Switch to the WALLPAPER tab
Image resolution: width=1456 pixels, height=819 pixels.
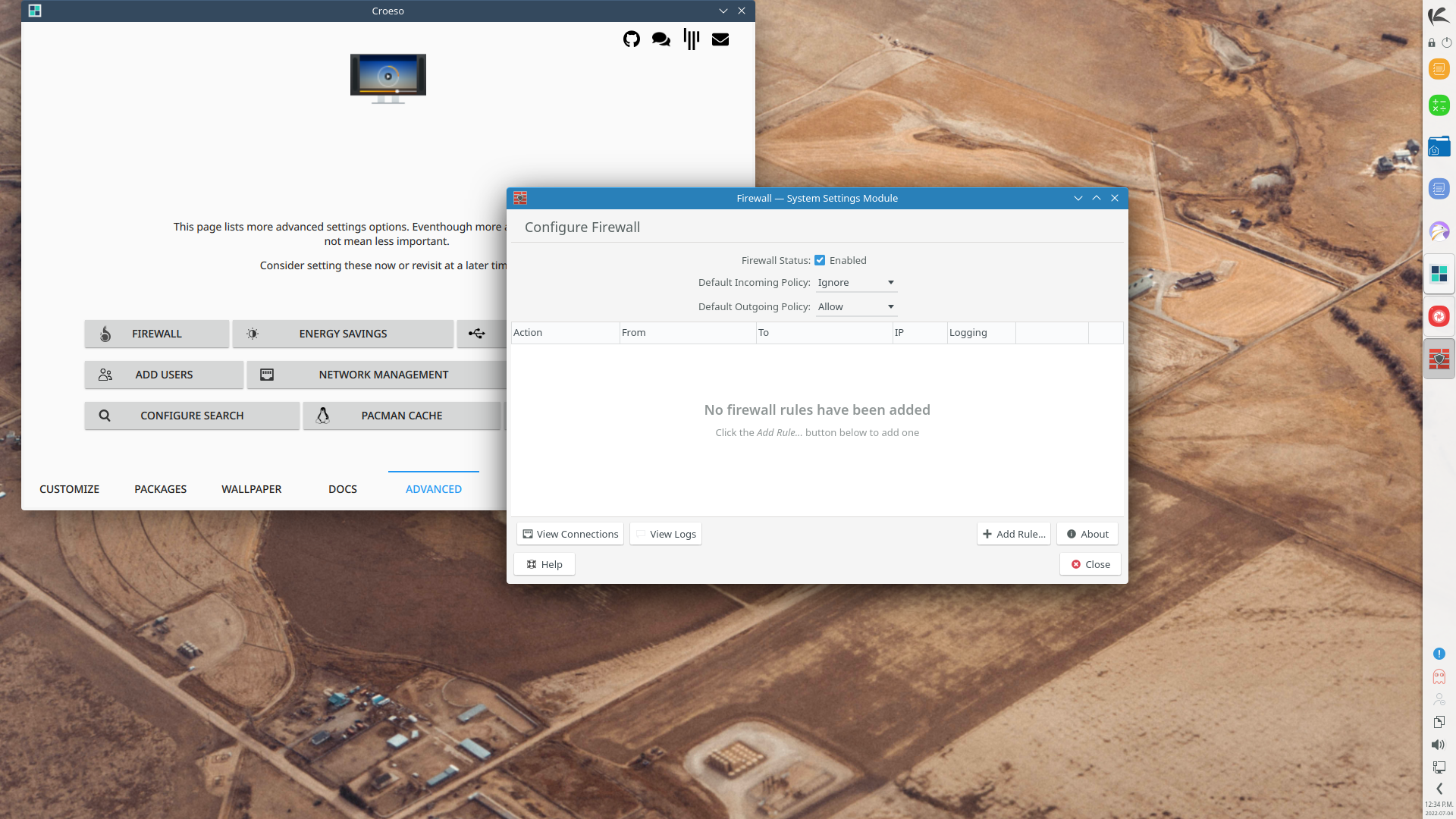(251, 489)
